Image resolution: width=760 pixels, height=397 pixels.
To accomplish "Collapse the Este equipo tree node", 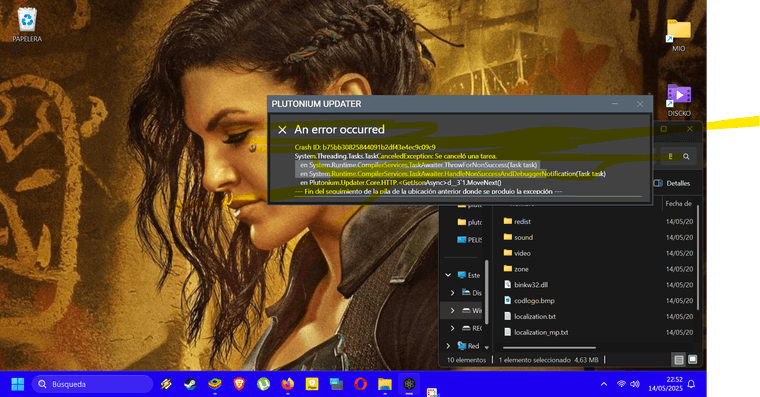I will point(448,275).
